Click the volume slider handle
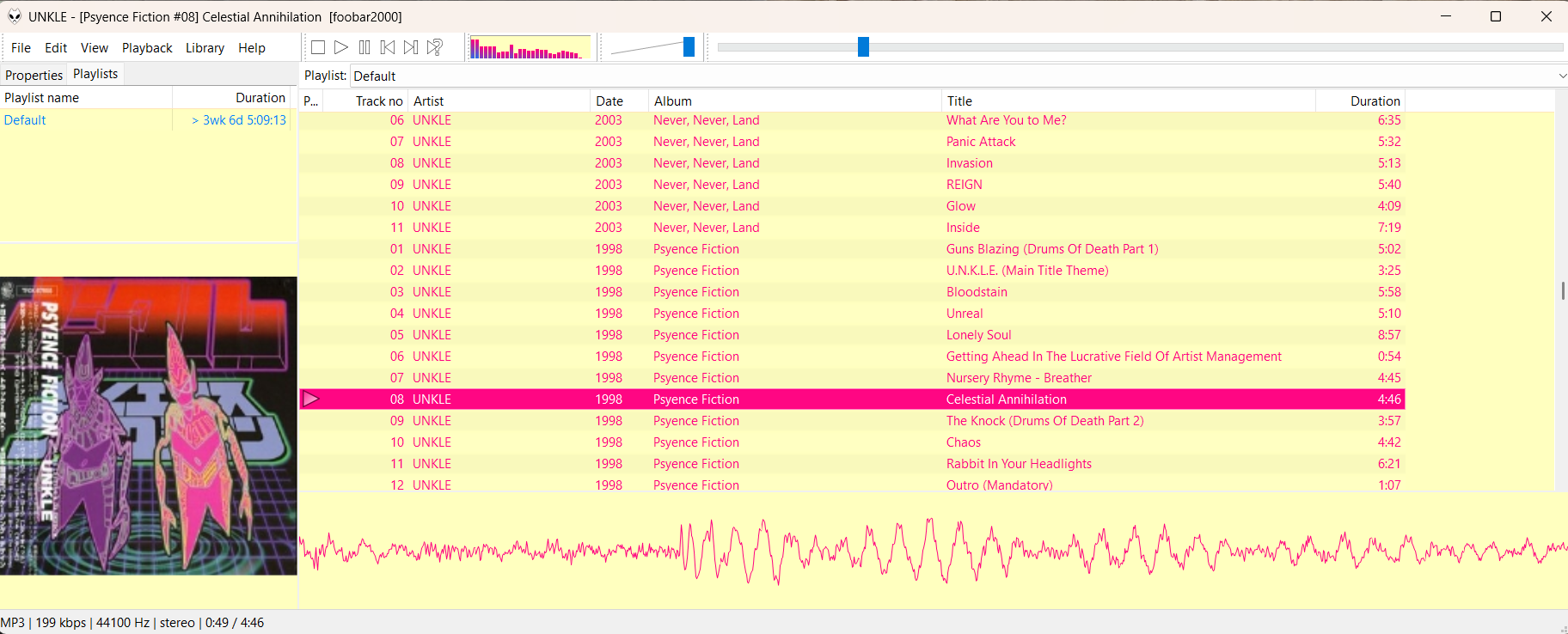 pyautogui.click(x=689, y=47)
